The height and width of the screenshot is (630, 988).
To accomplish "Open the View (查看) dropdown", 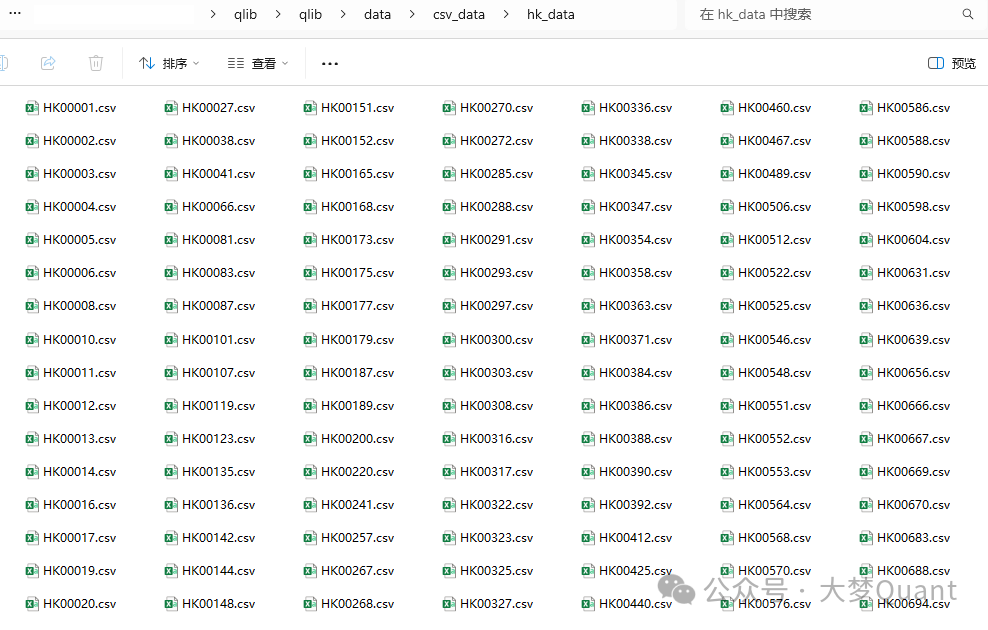I will coord(258,63).
